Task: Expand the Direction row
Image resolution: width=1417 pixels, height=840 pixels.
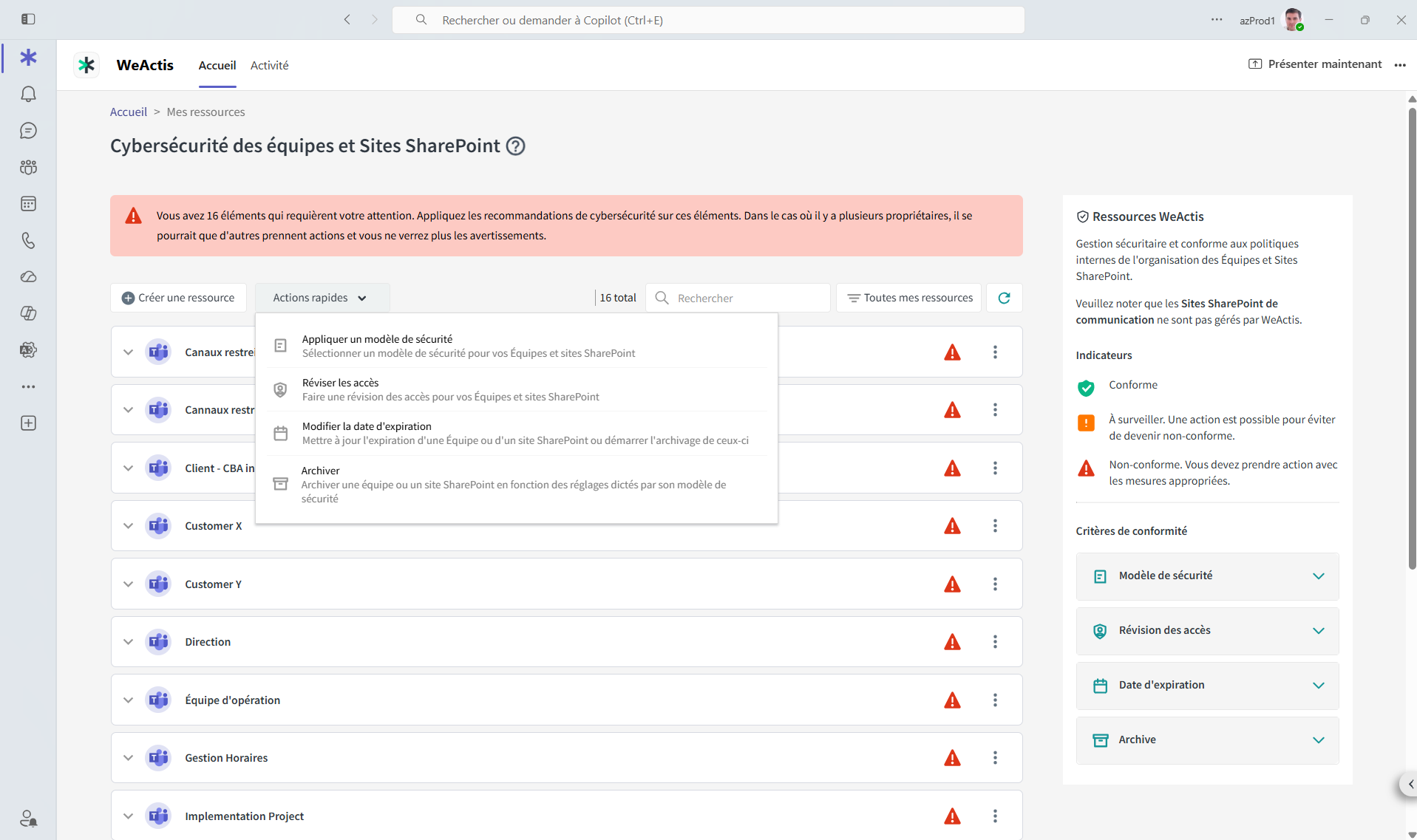Action: [128, 642]
